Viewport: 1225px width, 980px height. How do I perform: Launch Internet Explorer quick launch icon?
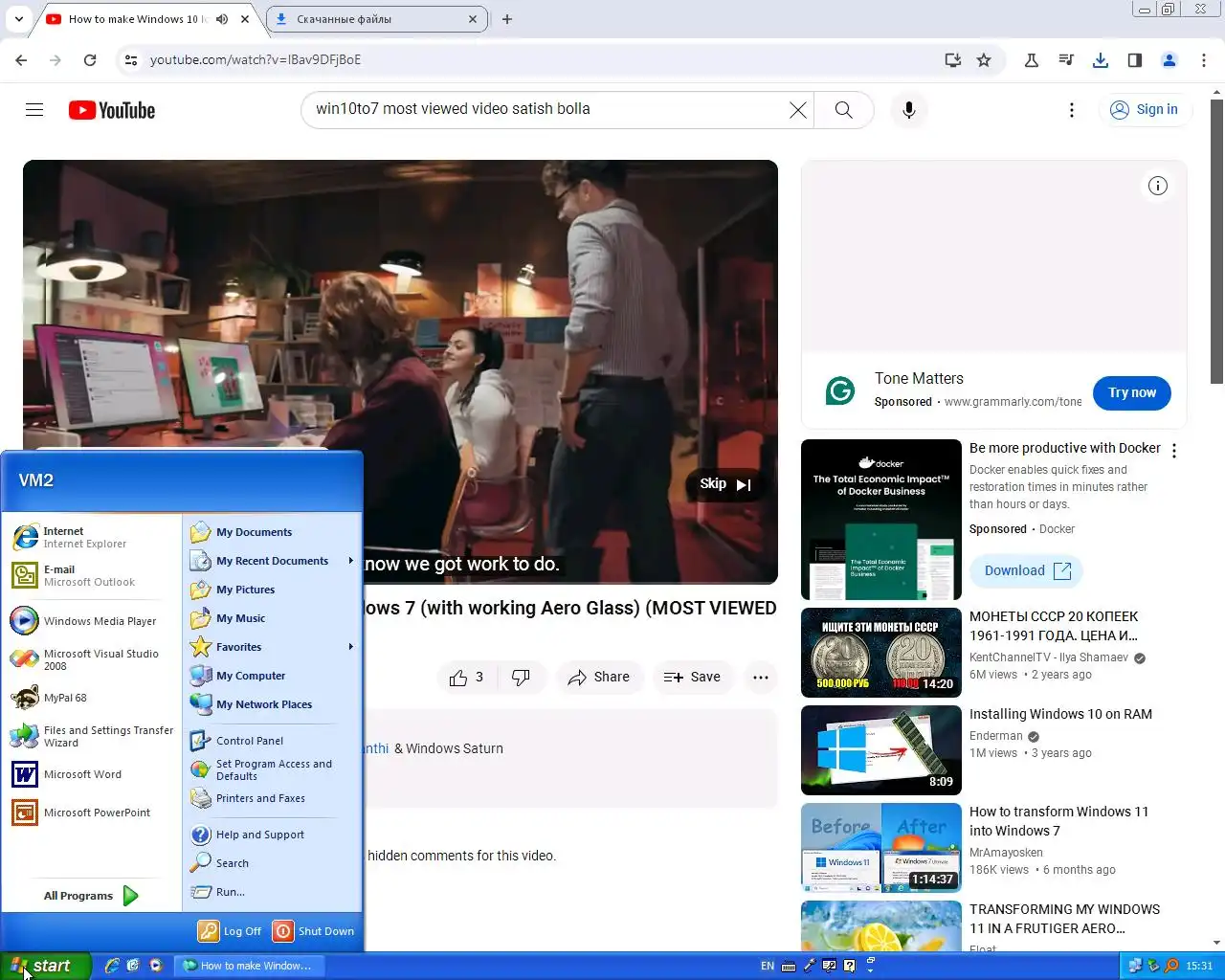tap(112, 966)
